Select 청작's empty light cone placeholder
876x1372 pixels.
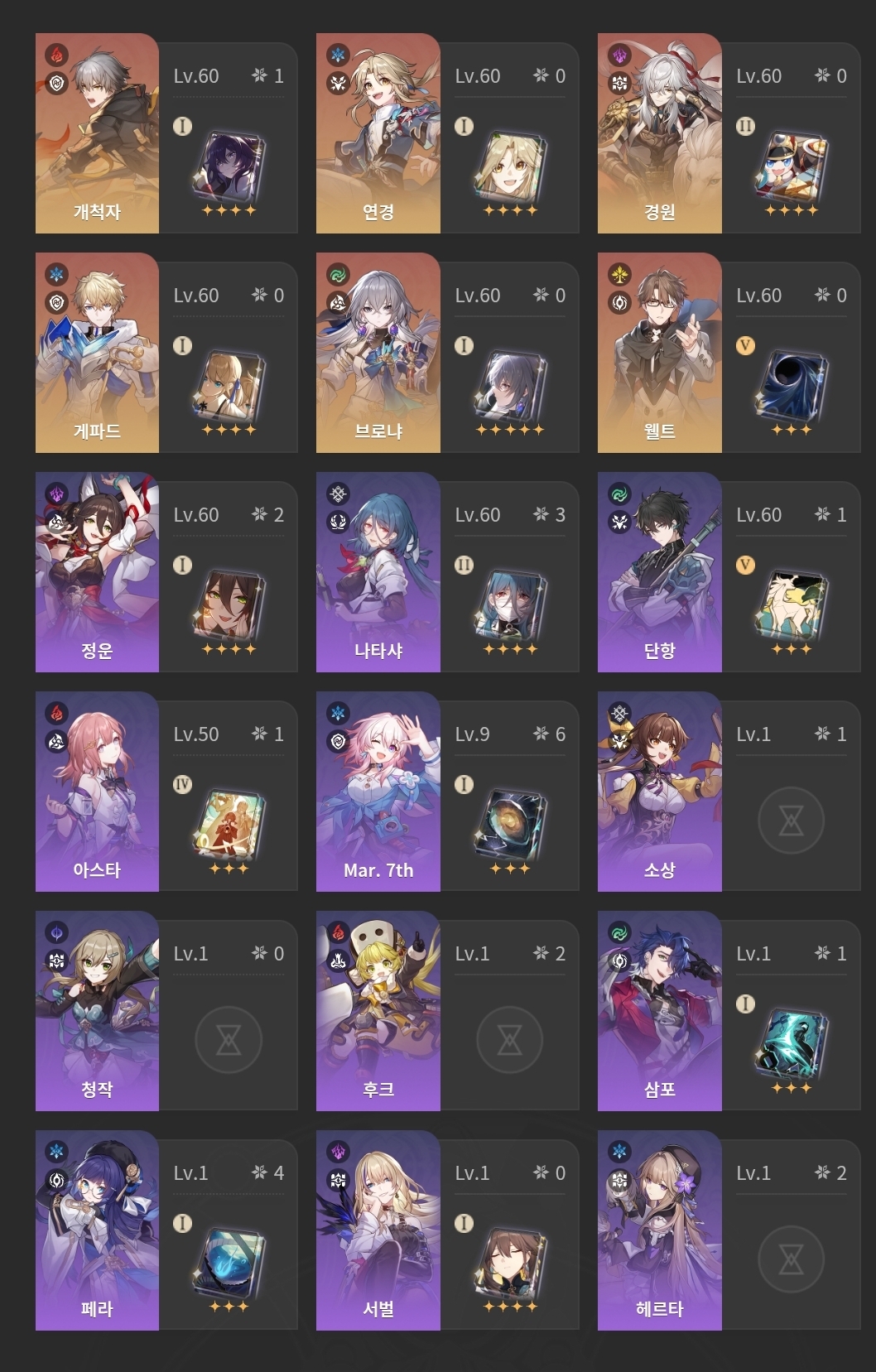click(228, 1040)
